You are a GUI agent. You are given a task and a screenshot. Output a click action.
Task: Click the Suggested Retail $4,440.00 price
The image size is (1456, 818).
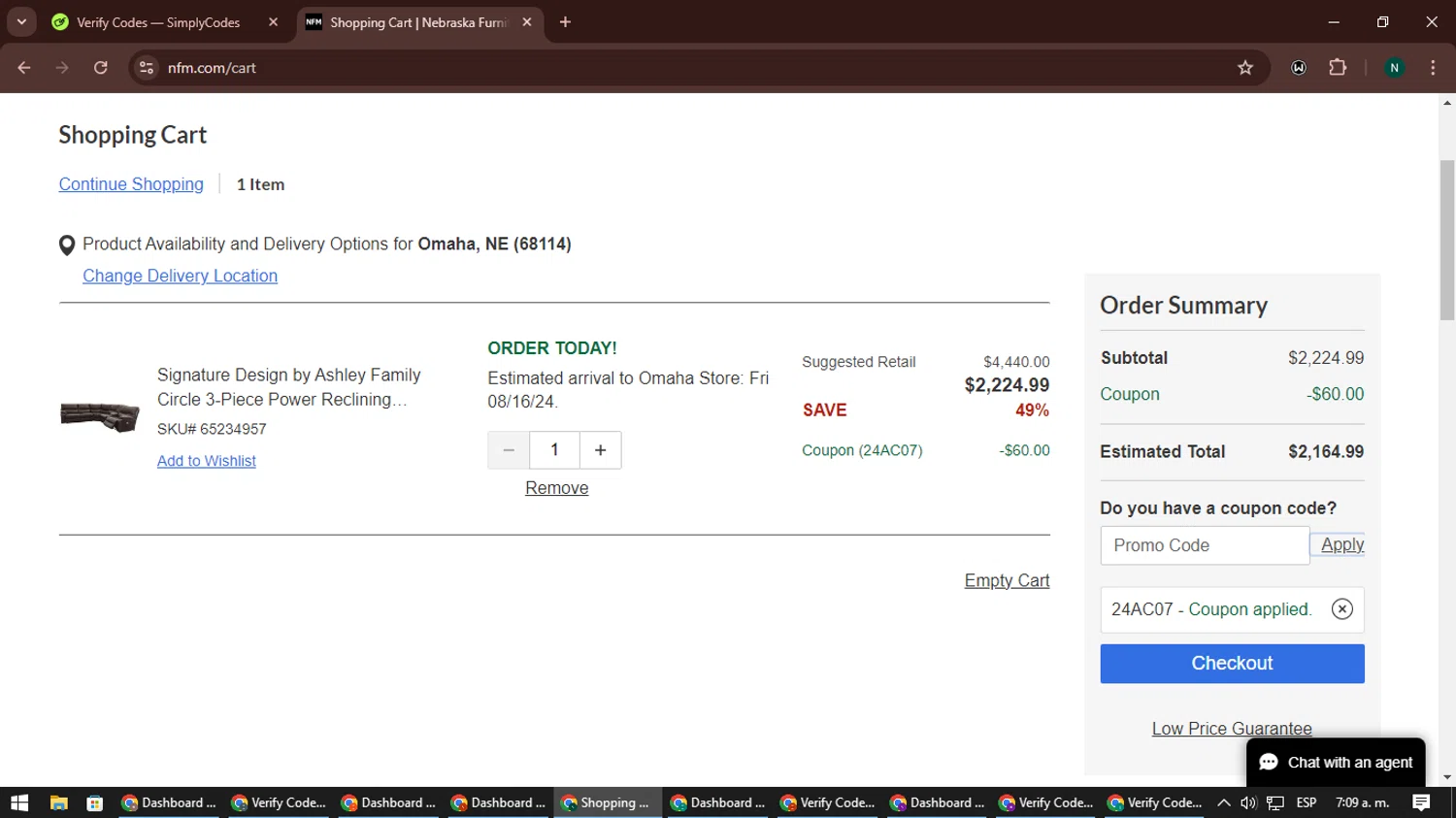click(x=1016, y=362)
